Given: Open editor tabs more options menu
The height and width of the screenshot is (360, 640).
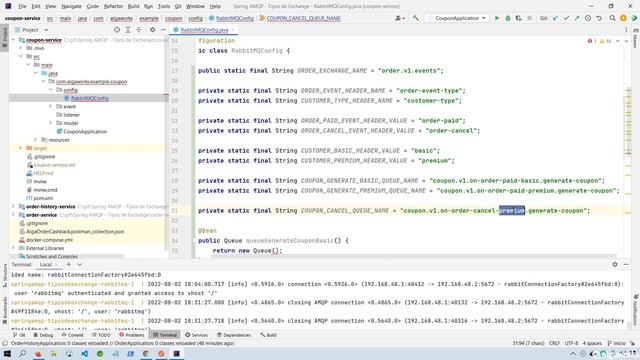Looking at the screenshot, I should [626, 30].
